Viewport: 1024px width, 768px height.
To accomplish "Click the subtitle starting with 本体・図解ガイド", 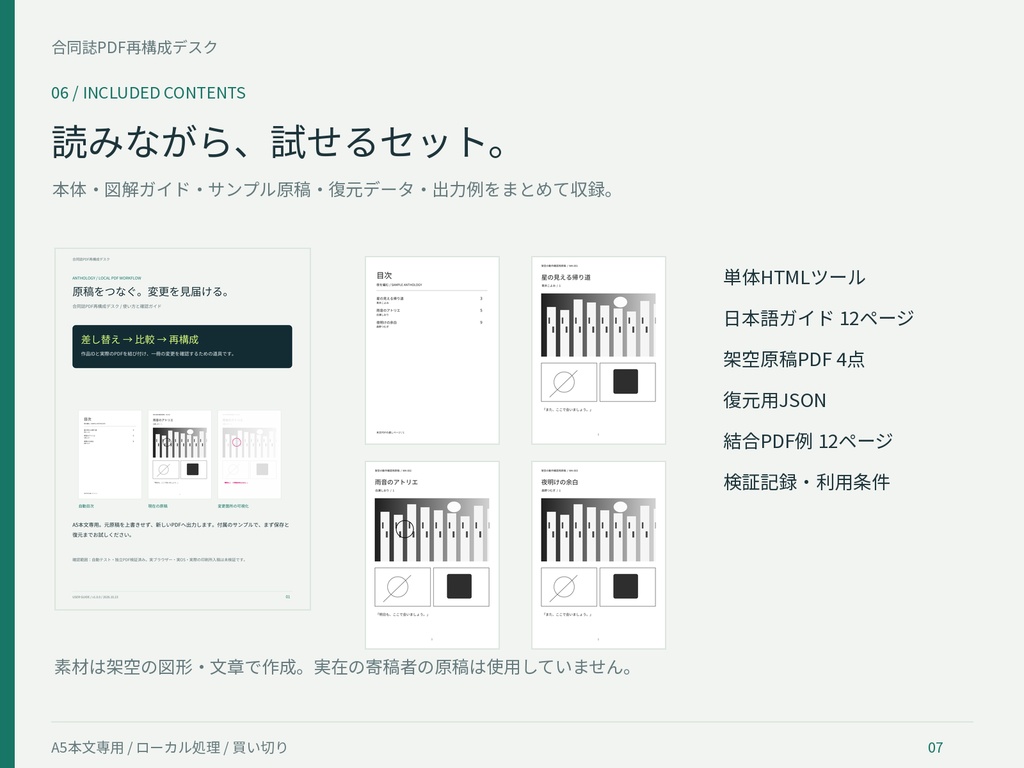I will [x=333, y=189].
